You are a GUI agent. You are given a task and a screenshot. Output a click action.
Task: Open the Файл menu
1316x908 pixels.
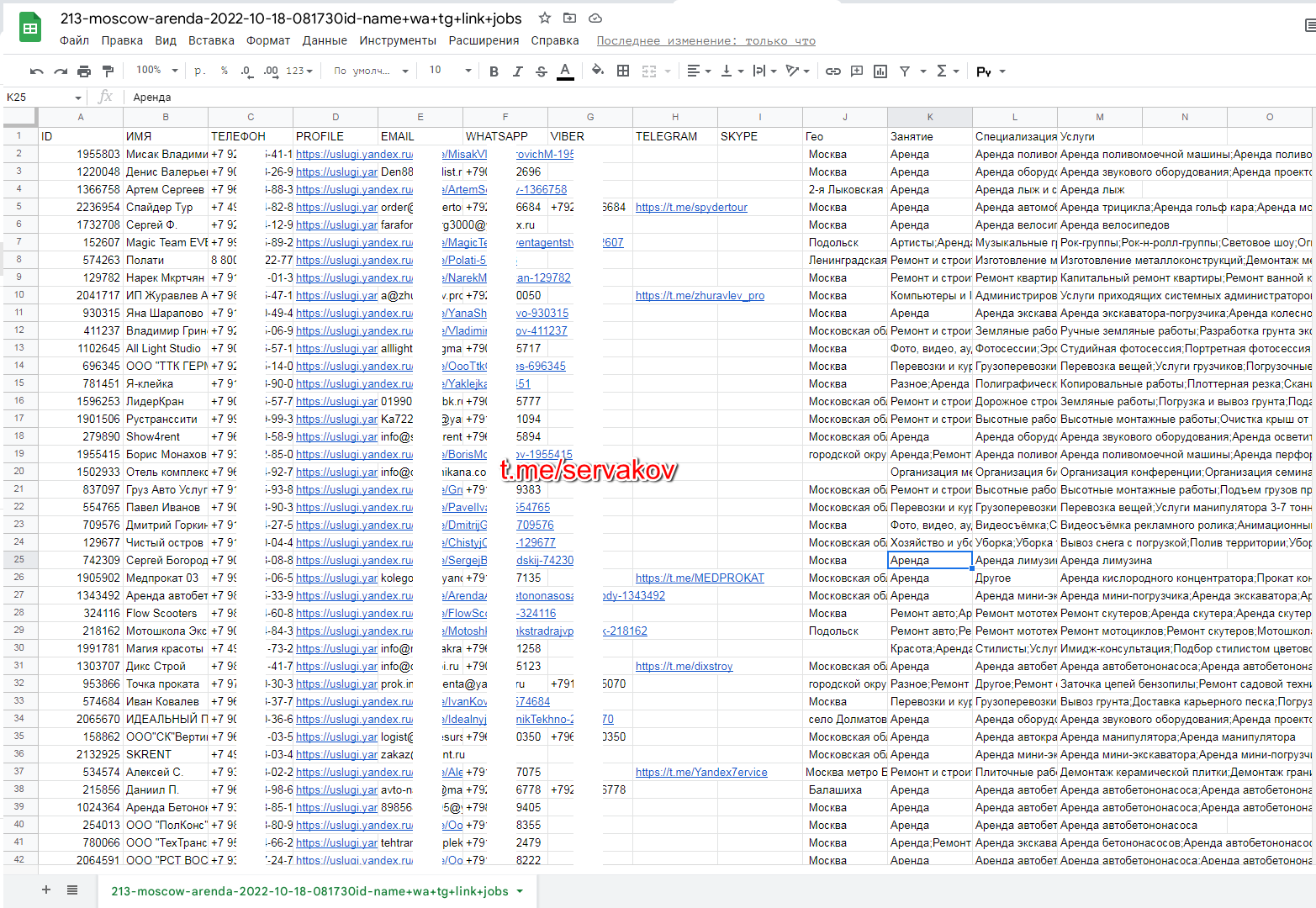click(x=74, y=40)
